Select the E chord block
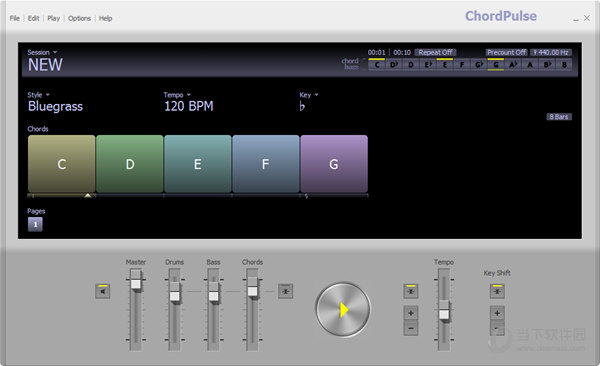The image size is (600, 366). [198, 164]
